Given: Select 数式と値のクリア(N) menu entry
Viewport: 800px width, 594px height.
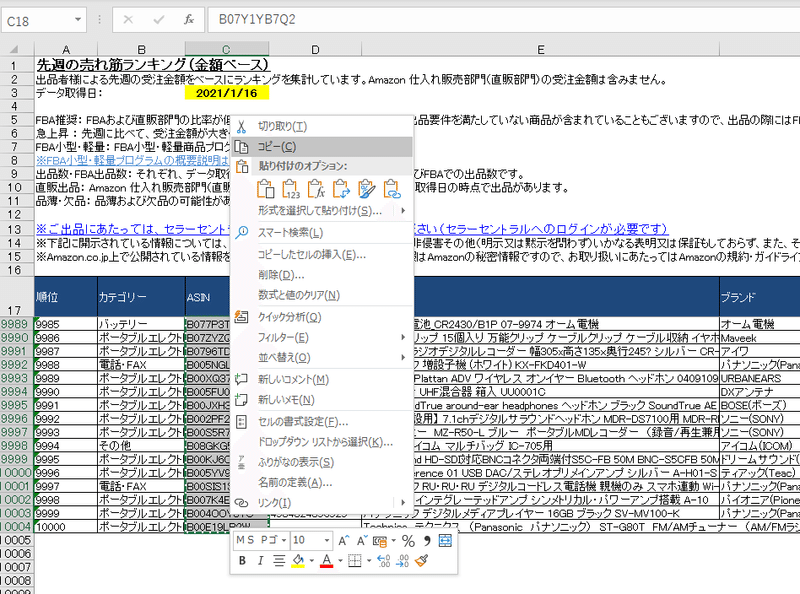Looking at the screenshot, I should 322,295.
